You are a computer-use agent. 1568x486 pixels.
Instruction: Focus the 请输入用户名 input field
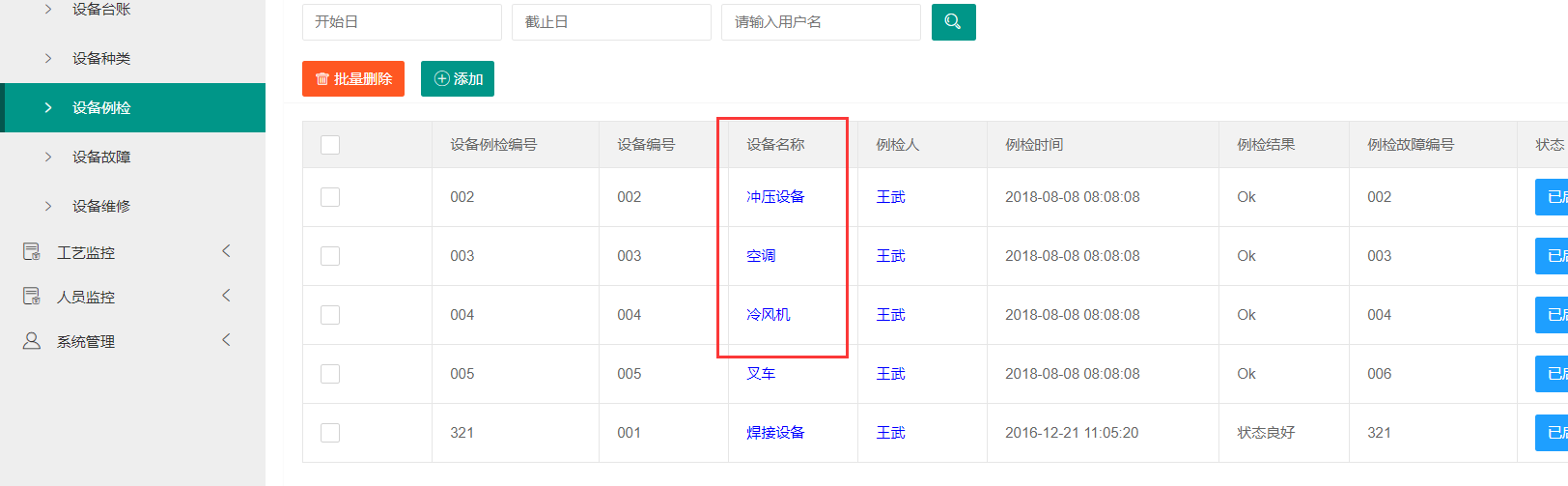click(x=821, y=22)
